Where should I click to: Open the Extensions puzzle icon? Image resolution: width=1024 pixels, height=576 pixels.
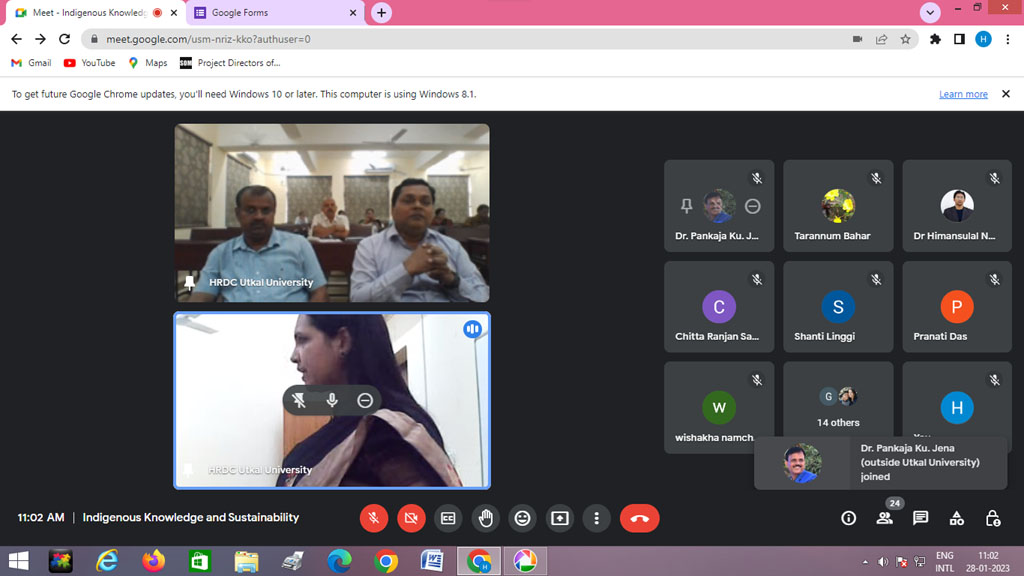click(x=935, y=39)
